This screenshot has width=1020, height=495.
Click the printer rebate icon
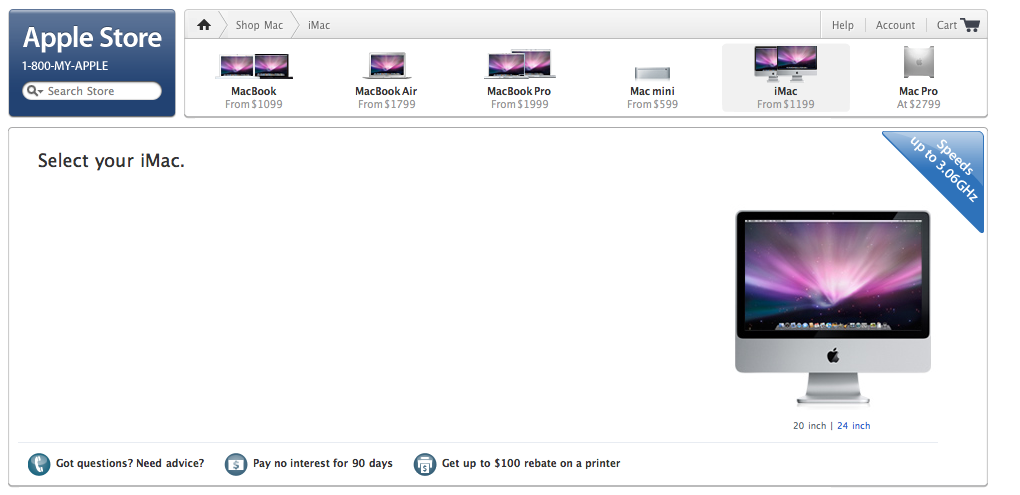point(425,464)
